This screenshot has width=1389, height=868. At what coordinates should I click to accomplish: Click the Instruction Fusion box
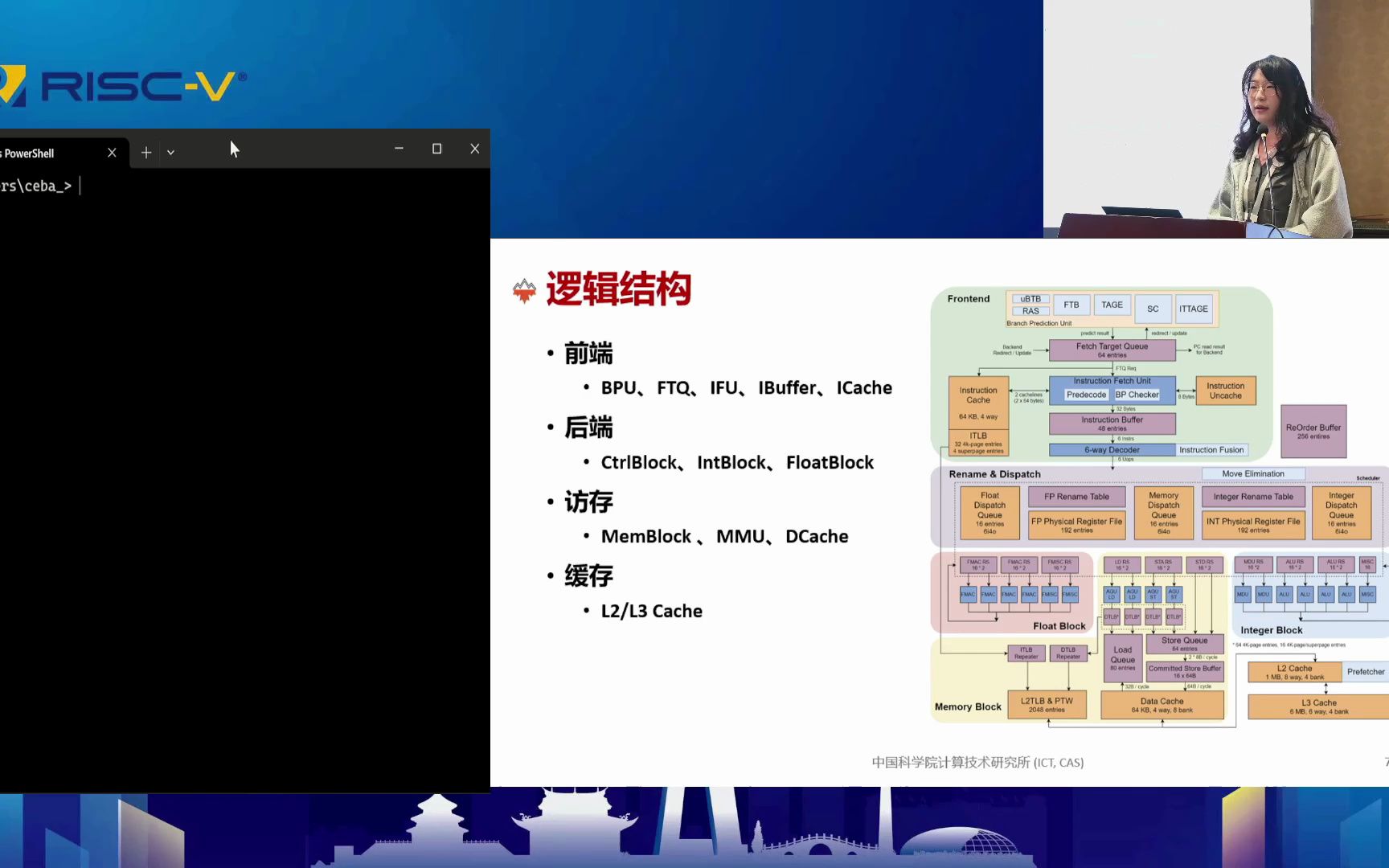1211,450
